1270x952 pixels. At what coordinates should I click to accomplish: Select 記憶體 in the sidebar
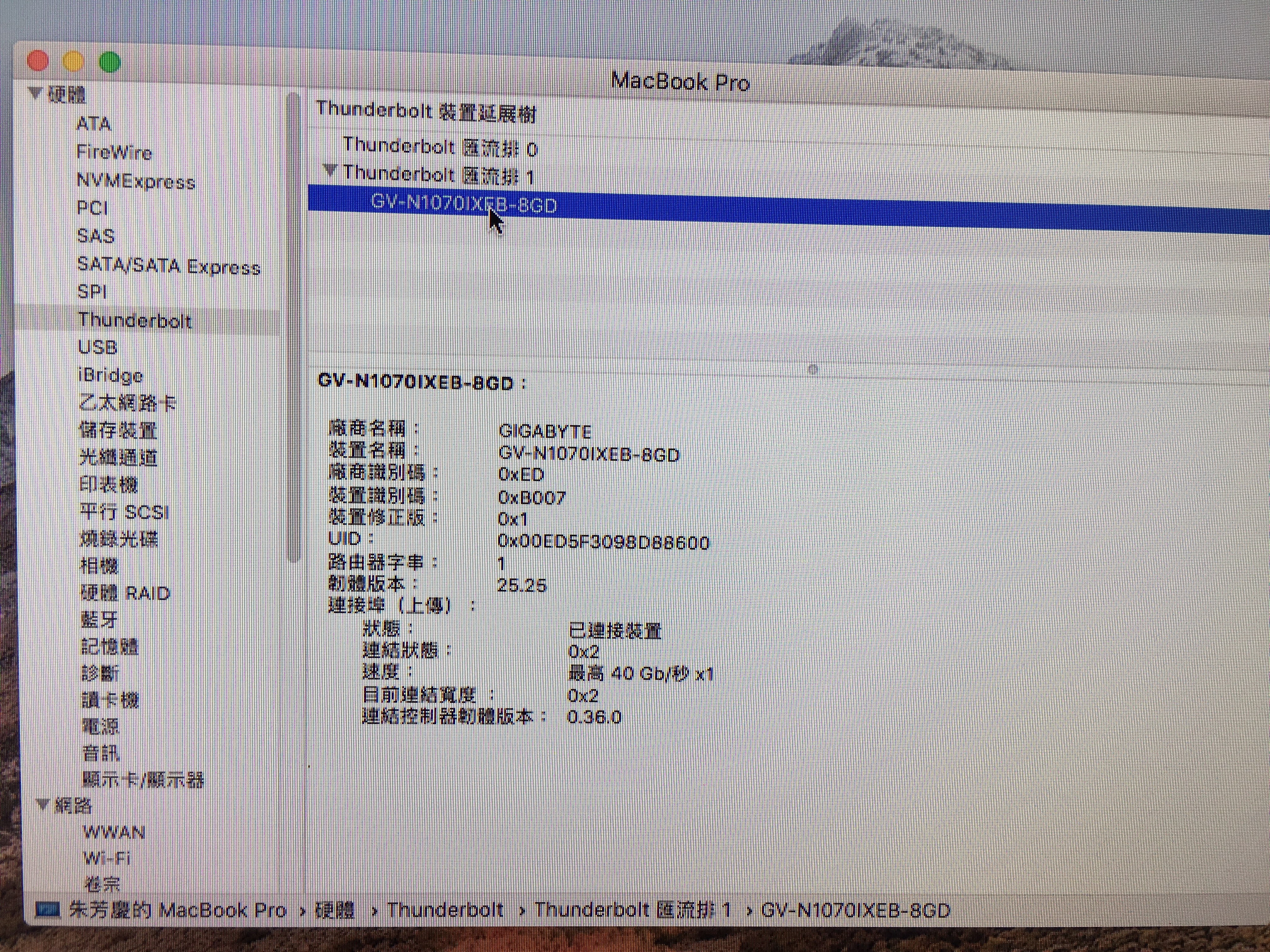click(x=110, y=647)
